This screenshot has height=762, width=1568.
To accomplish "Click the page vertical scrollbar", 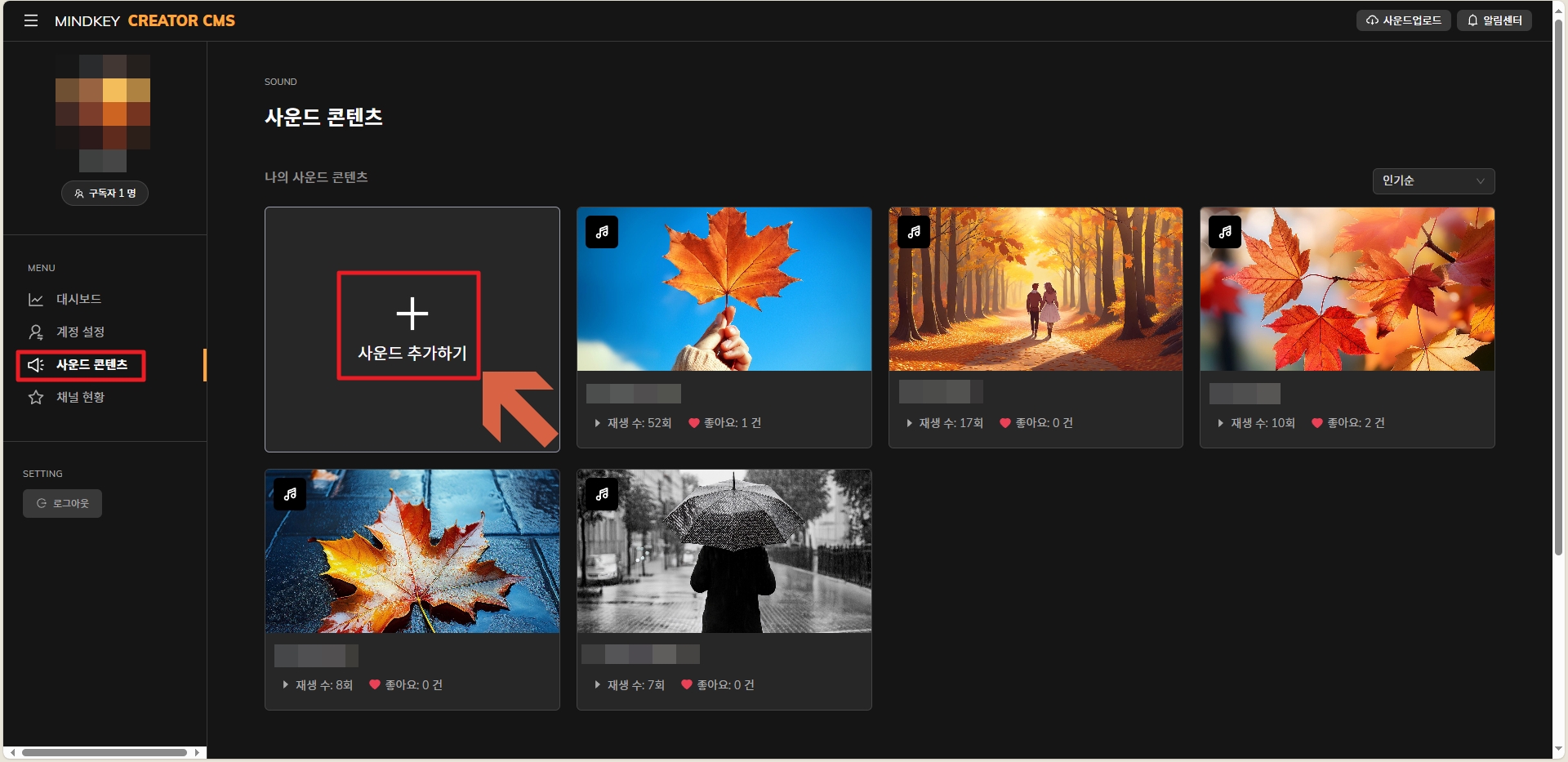I will pos(1559,288).
